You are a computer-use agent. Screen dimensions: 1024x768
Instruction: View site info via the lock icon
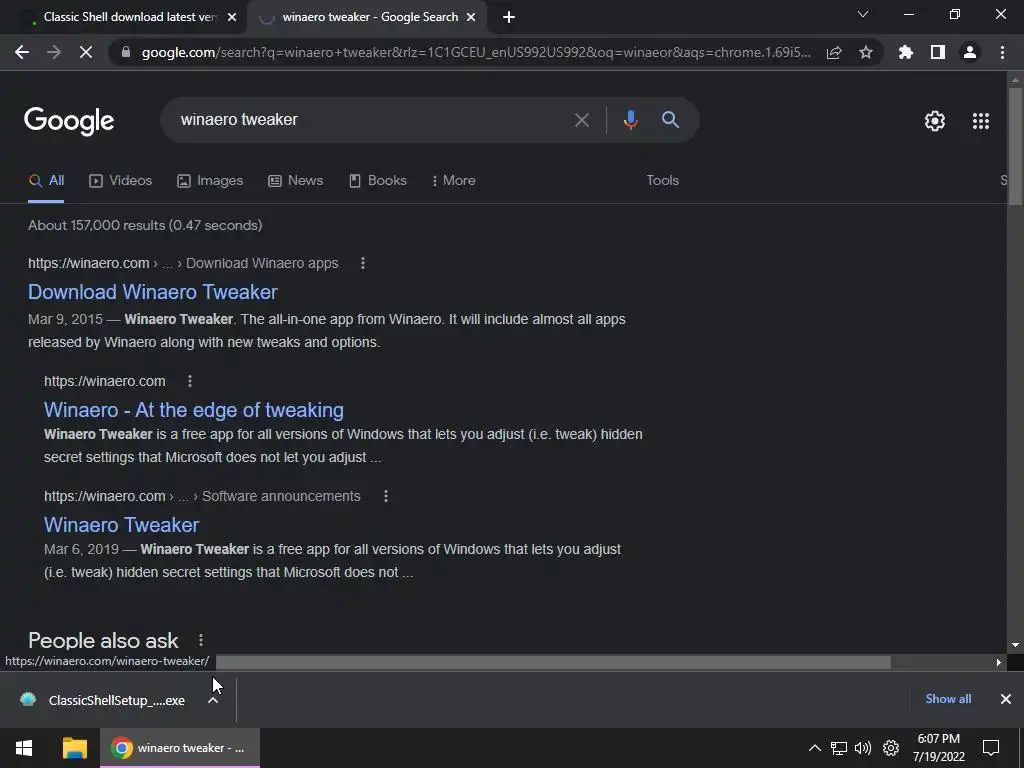point(126,52)
